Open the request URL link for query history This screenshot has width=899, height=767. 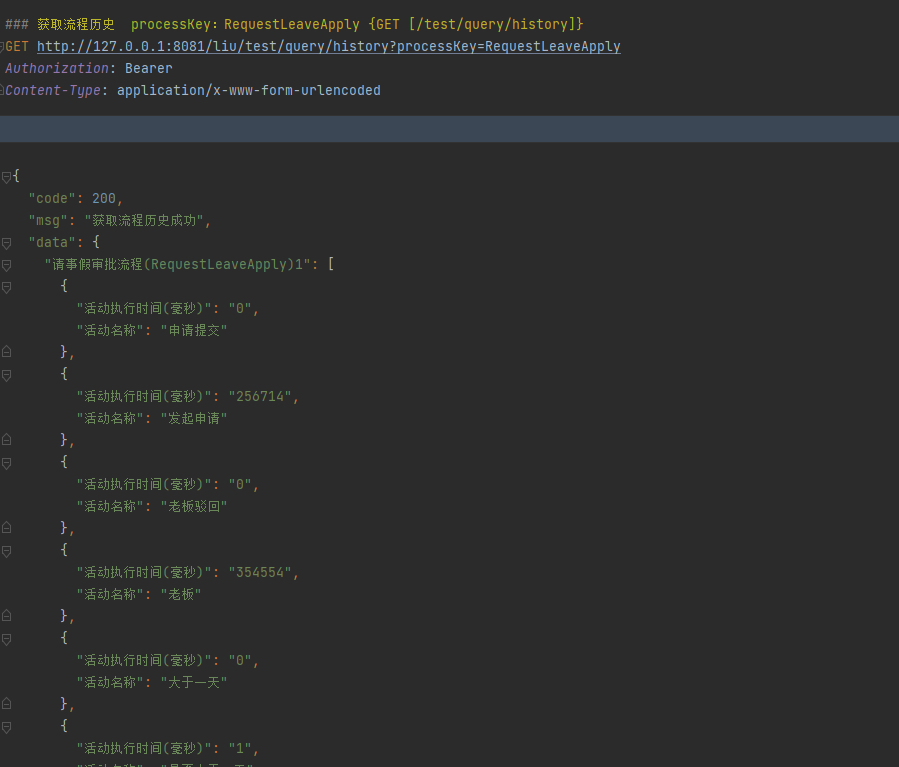click(328, 47)
